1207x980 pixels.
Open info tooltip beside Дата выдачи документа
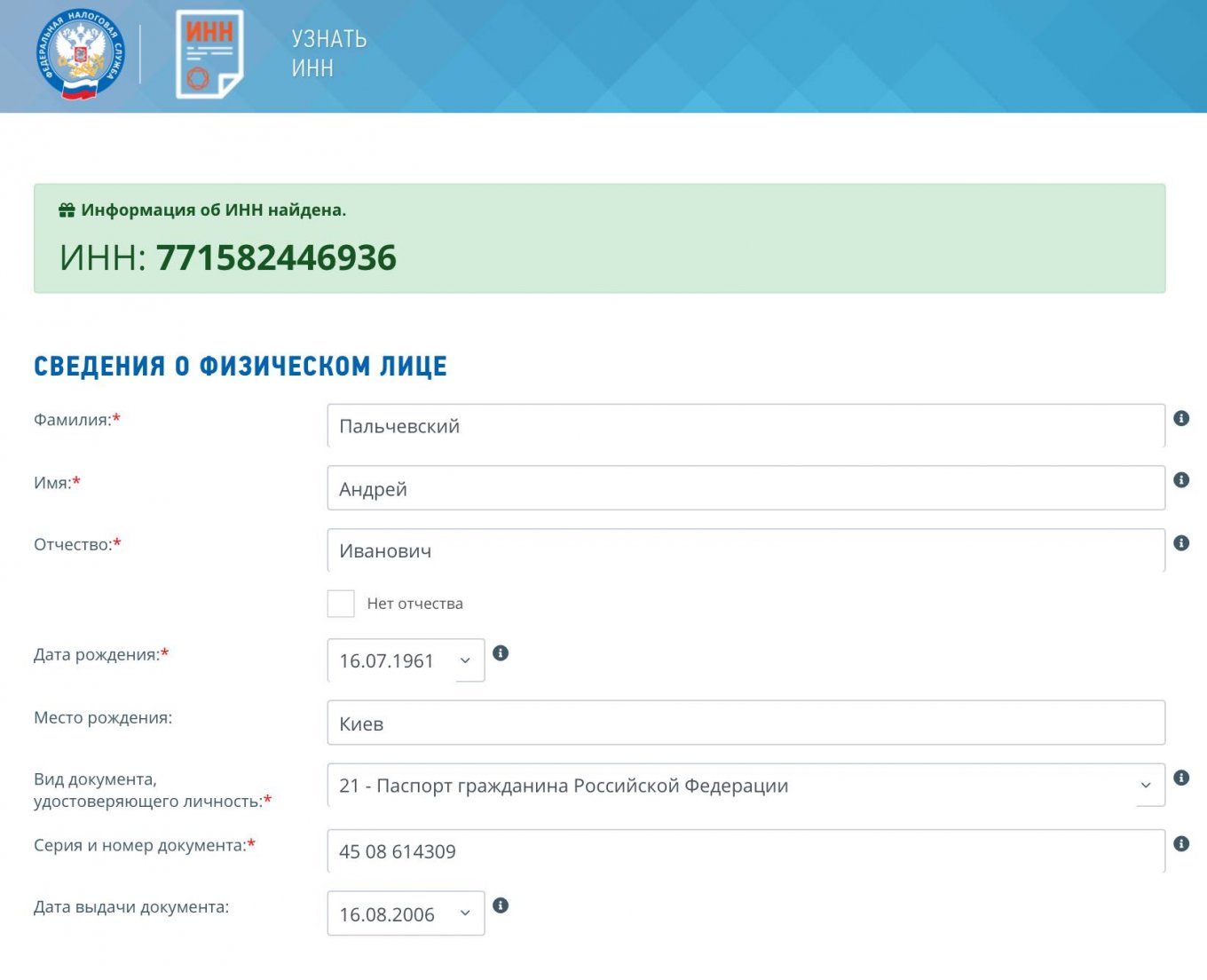[501, 905]
